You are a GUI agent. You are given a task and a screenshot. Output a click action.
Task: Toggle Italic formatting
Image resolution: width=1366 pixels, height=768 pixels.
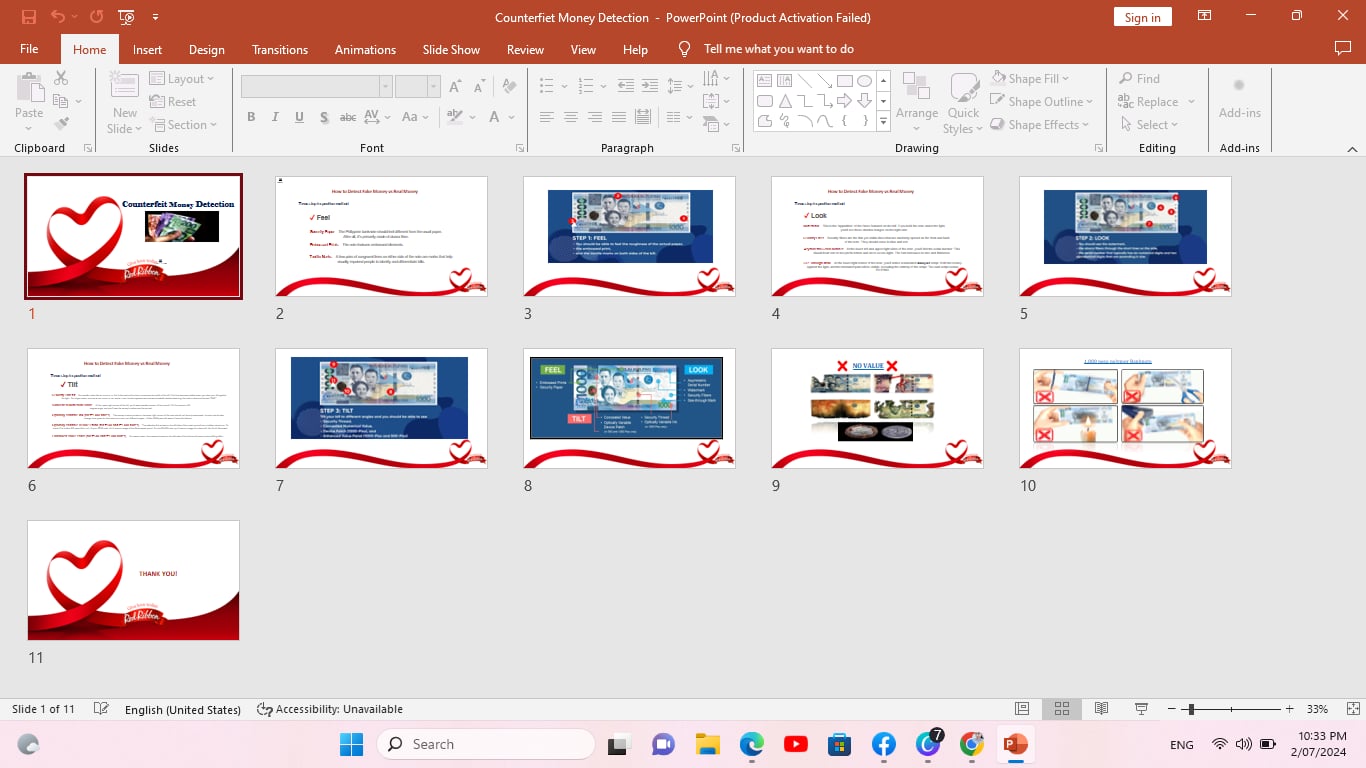pyautogui.click(x=275, y=117)
